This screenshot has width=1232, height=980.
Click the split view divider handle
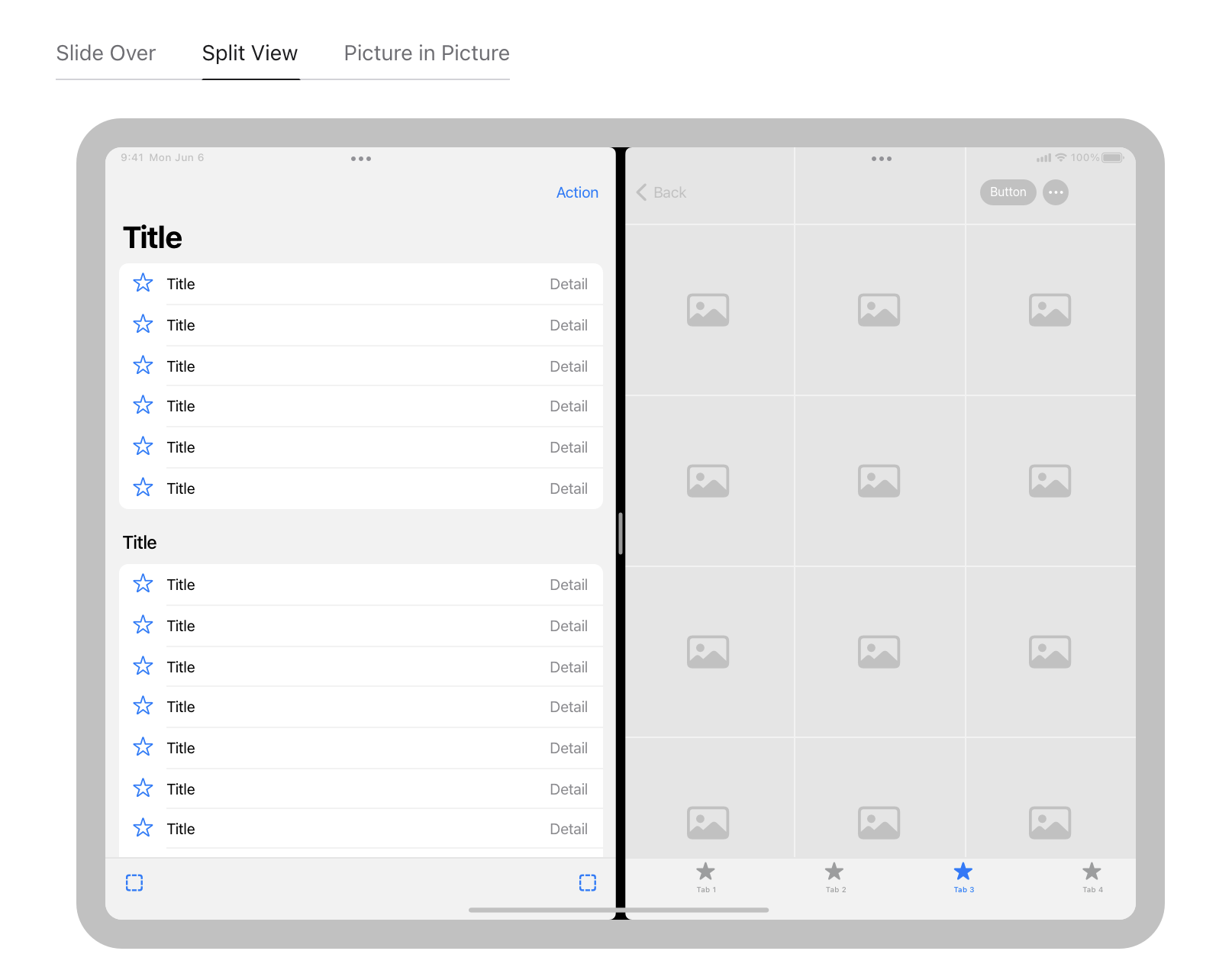coord(621,533)
